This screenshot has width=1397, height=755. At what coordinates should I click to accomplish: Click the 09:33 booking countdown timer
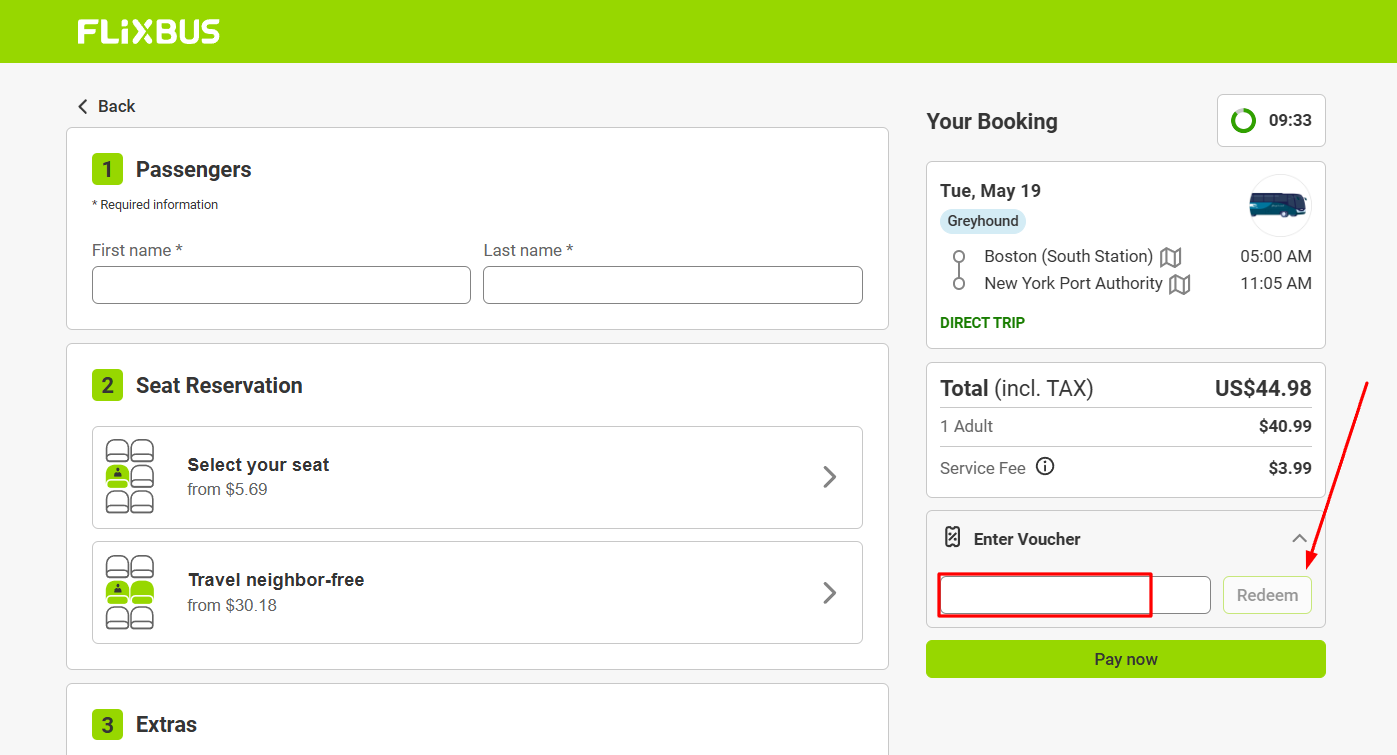pyautogui.click(x=1271, y=120)
